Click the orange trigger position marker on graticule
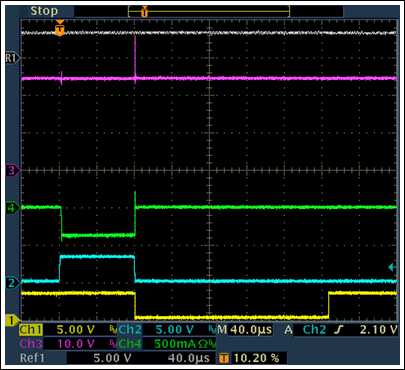Viewport: 405px width, 370px height. pos(60,28)
